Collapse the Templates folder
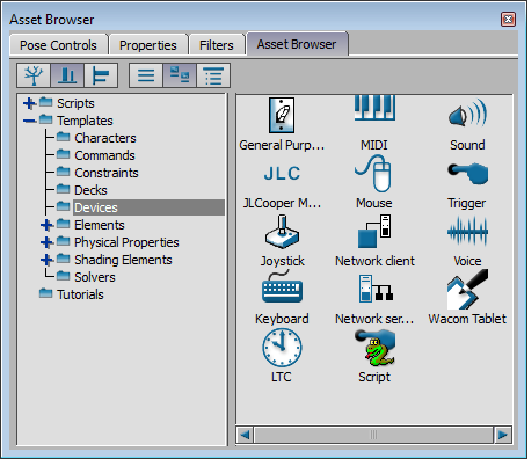This screenshot has width=527, height=459. click(x=30, y=120)
